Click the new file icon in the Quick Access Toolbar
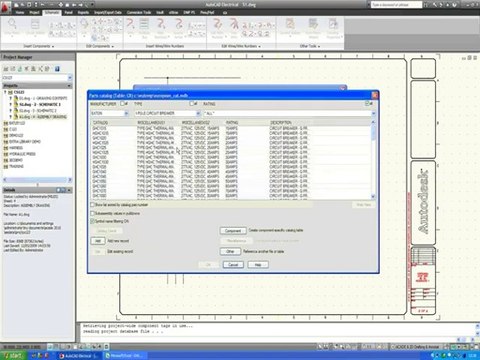This screenshot has width=480, height=360. [16, 5]
